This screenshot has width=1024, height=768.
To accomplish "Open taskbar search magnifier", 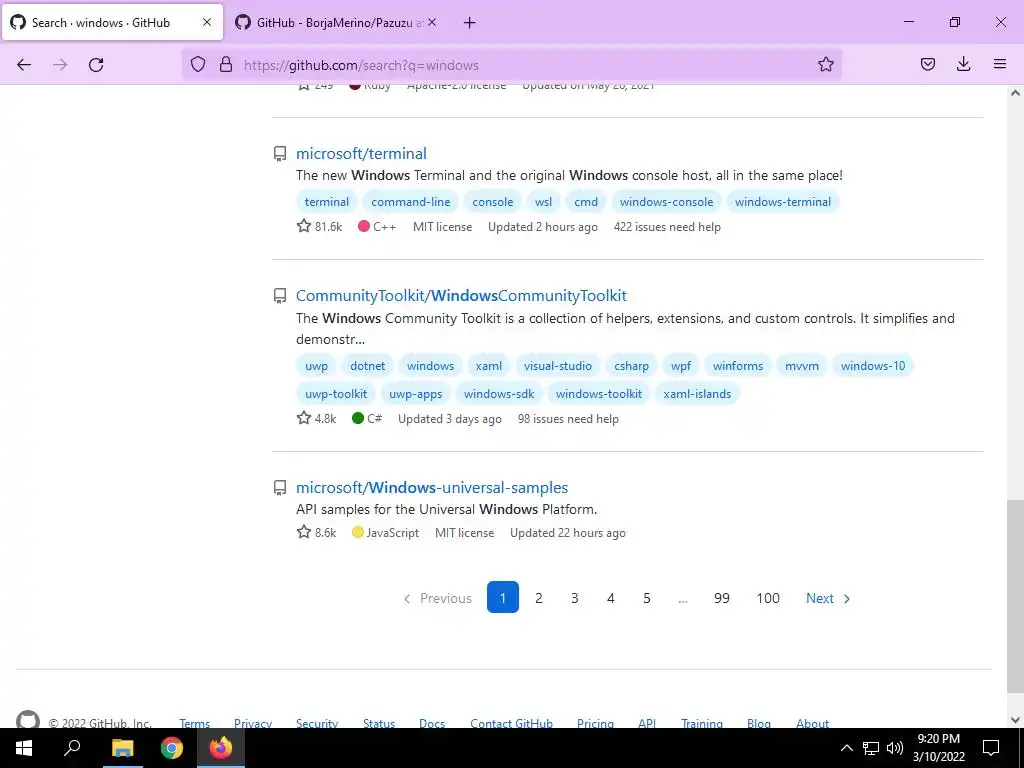I will (x=72, y=748).
